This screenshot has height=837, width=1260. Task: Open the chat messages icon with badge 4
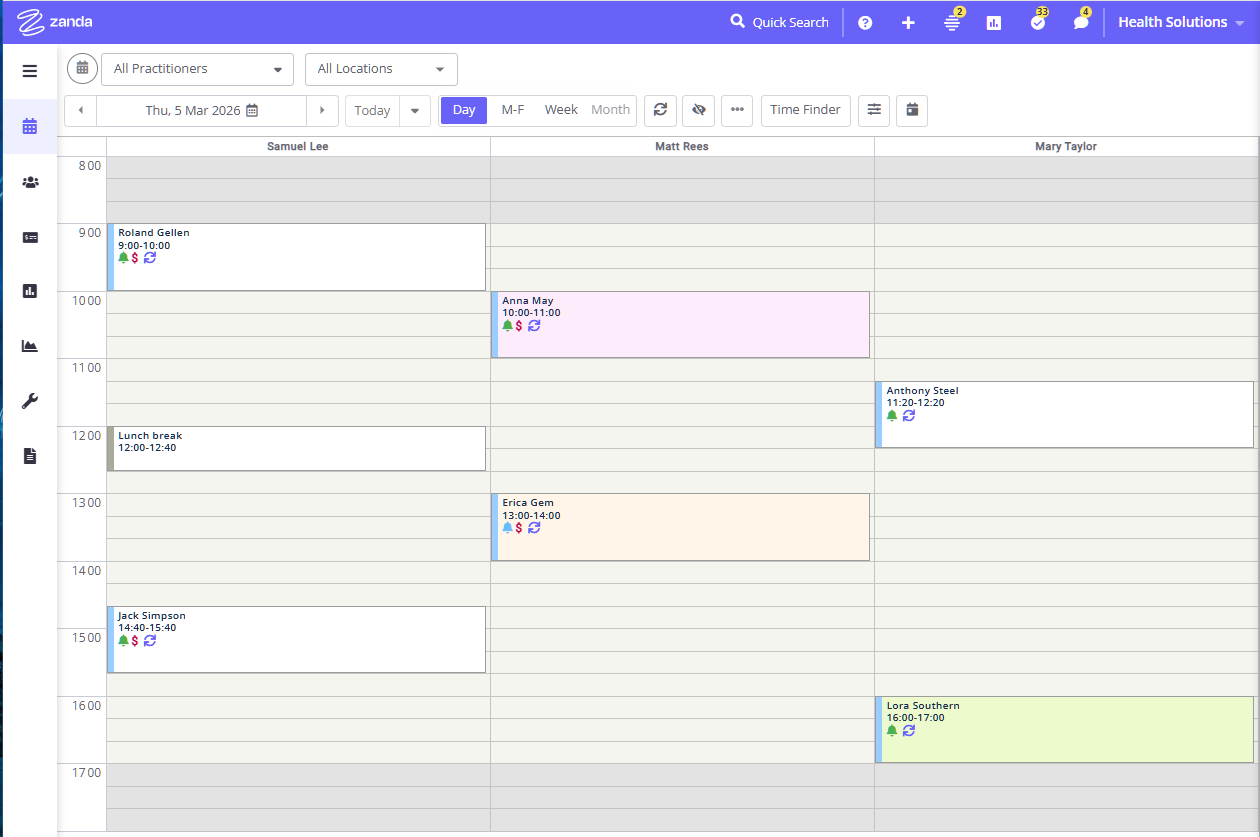(x=1081, y=23)
